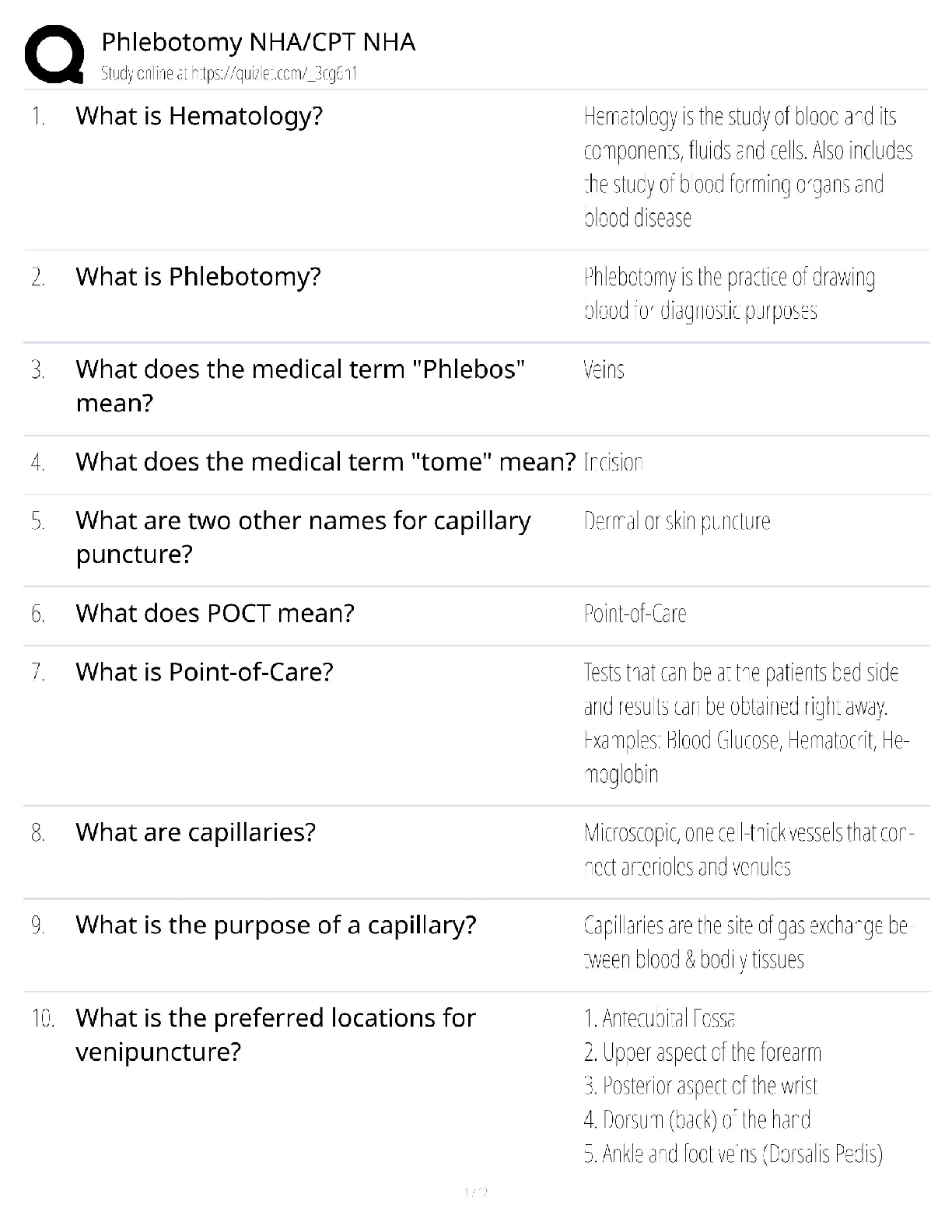The height and width of the screenshot is (1232, 952).
Task: Click the Phlebotomy practice definition answer
Action: (729, 294)
